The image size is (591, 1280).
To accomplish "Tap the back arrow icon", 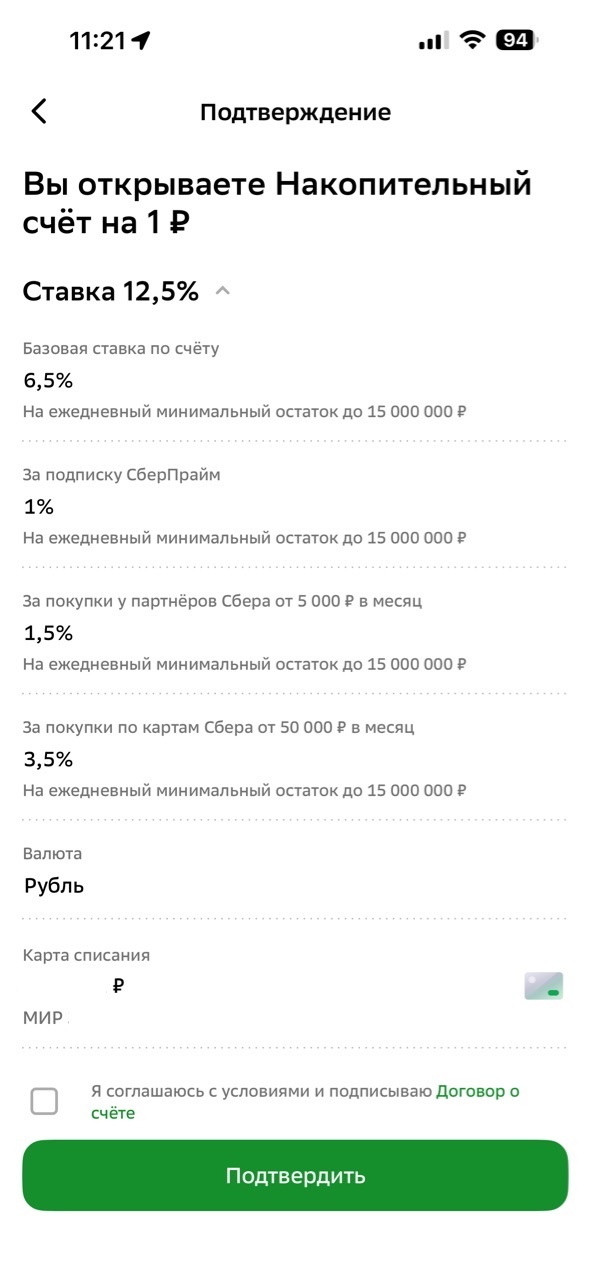I will tap(39, 111).
